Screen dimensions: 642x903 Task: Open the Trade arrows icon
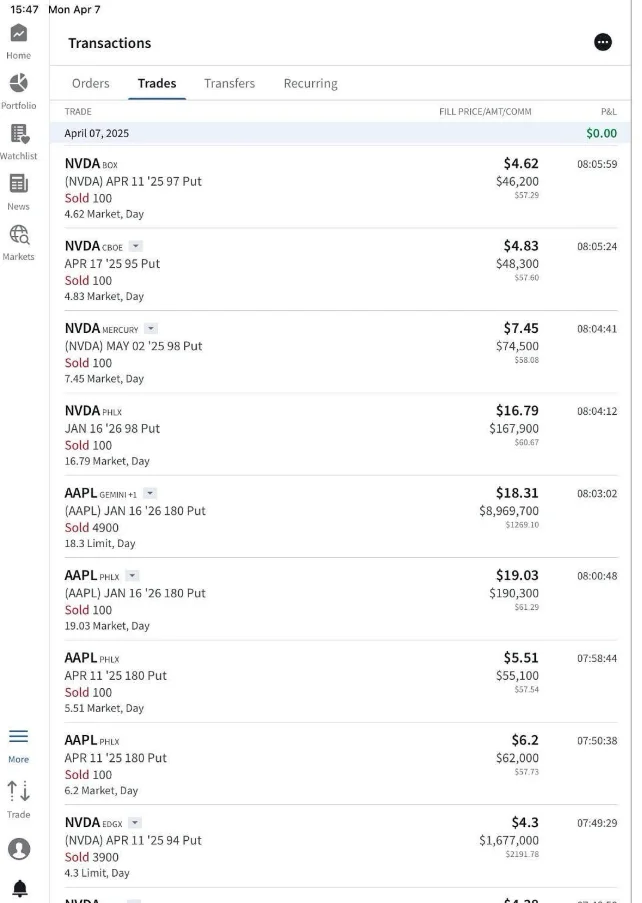18,791
